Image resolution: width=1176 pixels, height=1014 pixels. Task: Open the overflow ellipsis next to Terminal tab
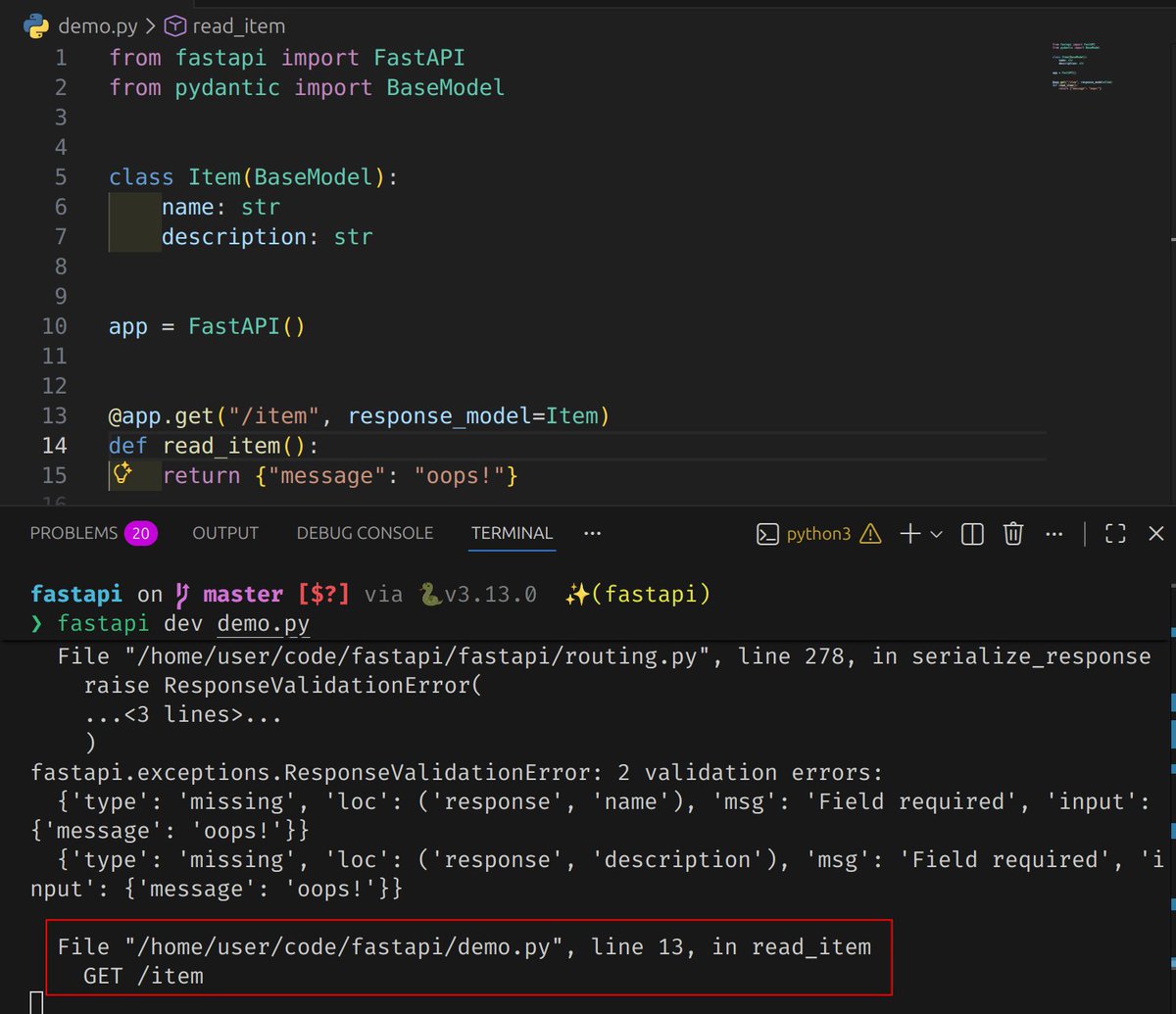[592, 534]
